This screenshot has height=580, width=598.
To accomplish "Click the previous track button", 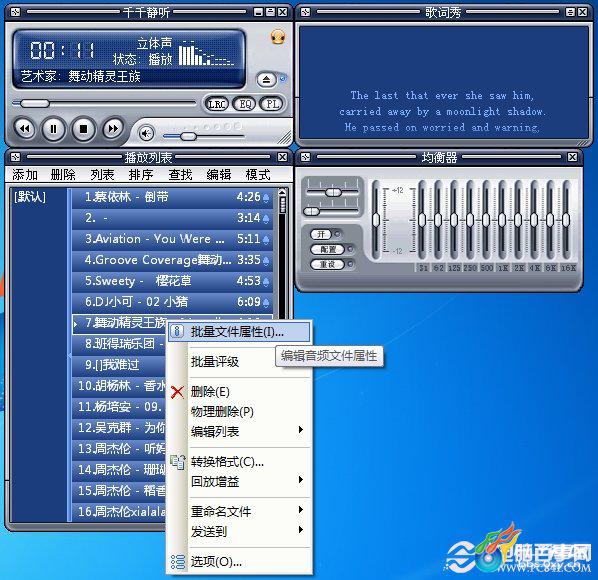I will pos(25,129).
